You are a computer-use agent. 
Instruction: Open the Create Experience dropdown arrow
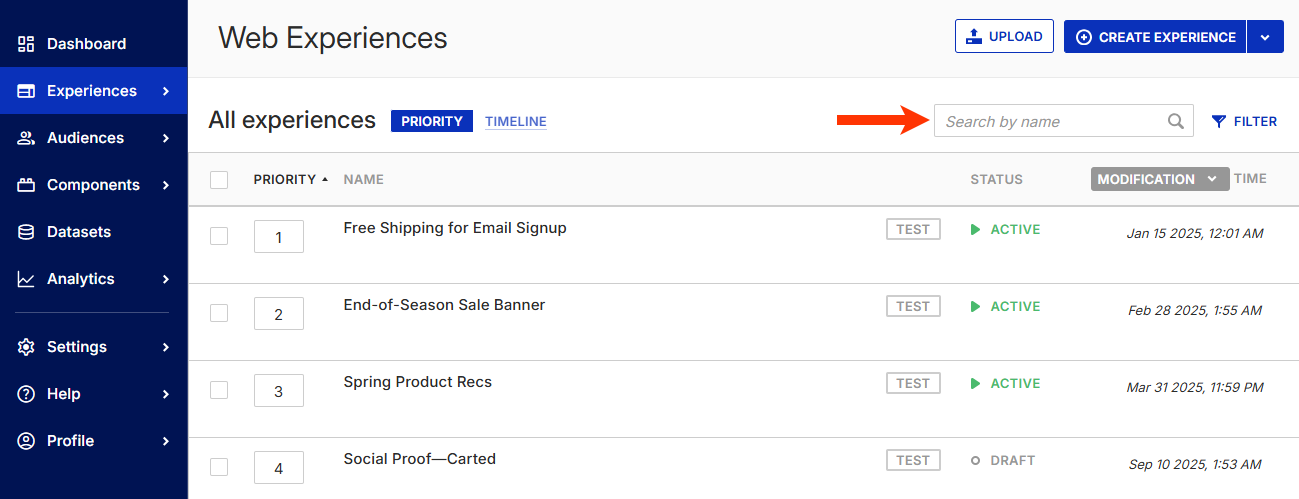[1265, 37]
